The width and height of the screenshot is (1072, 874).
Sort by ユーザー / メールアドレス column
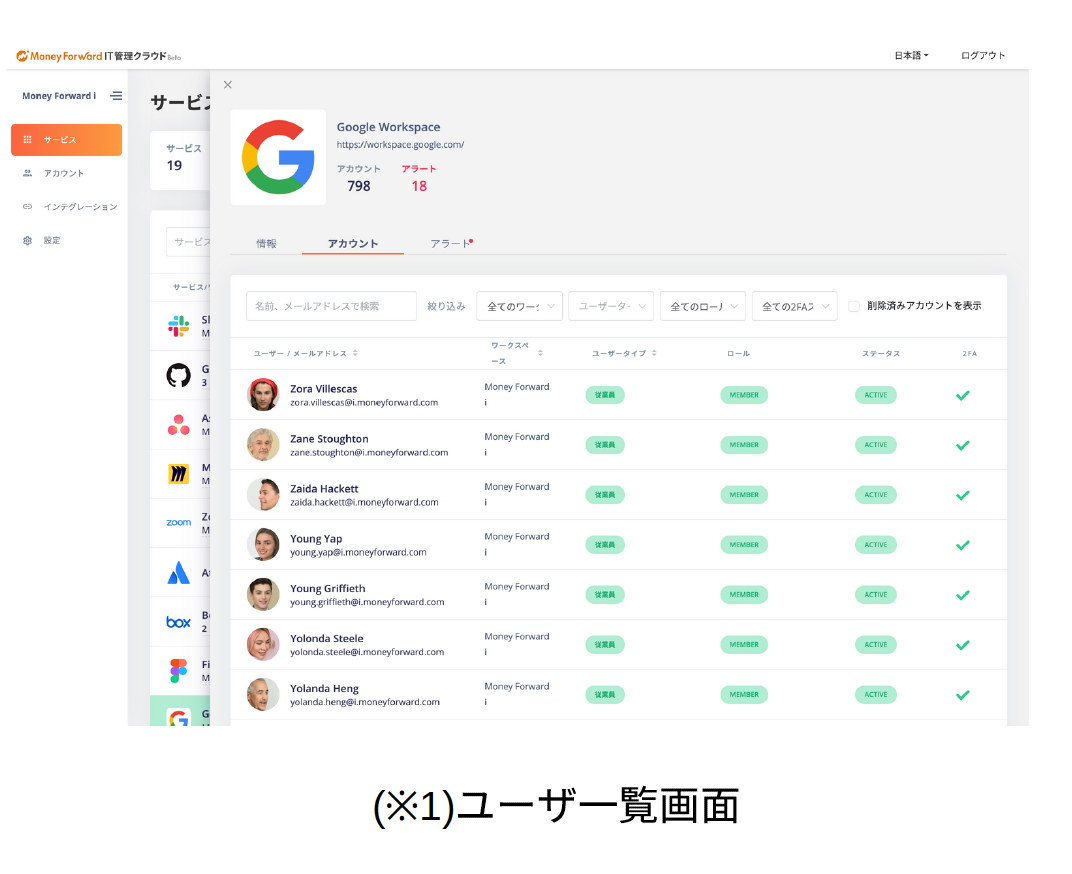(x=305, y=354)
